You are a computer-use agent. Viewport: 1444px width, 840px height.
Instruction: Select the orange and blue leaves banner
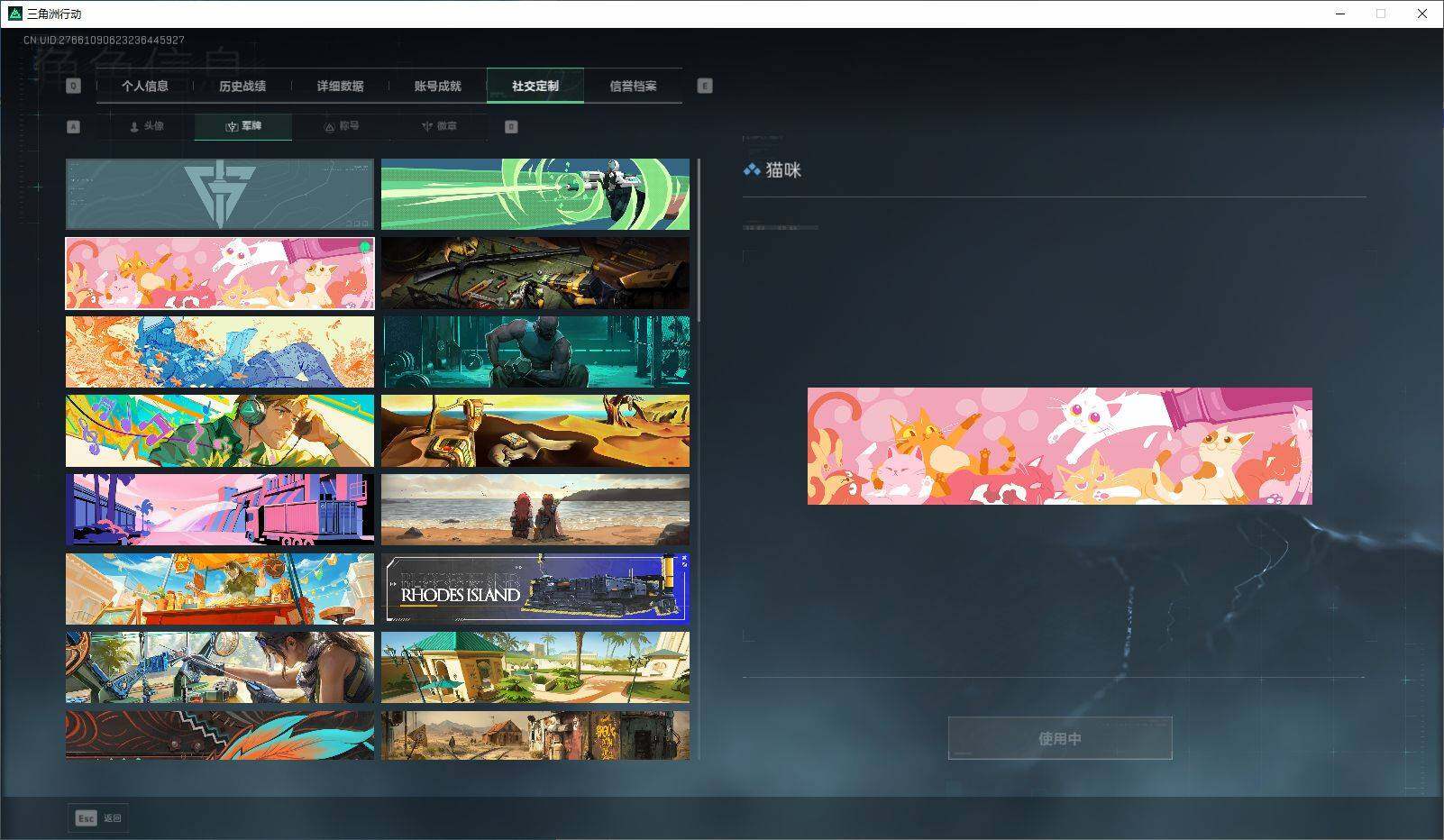pos(220,352)
